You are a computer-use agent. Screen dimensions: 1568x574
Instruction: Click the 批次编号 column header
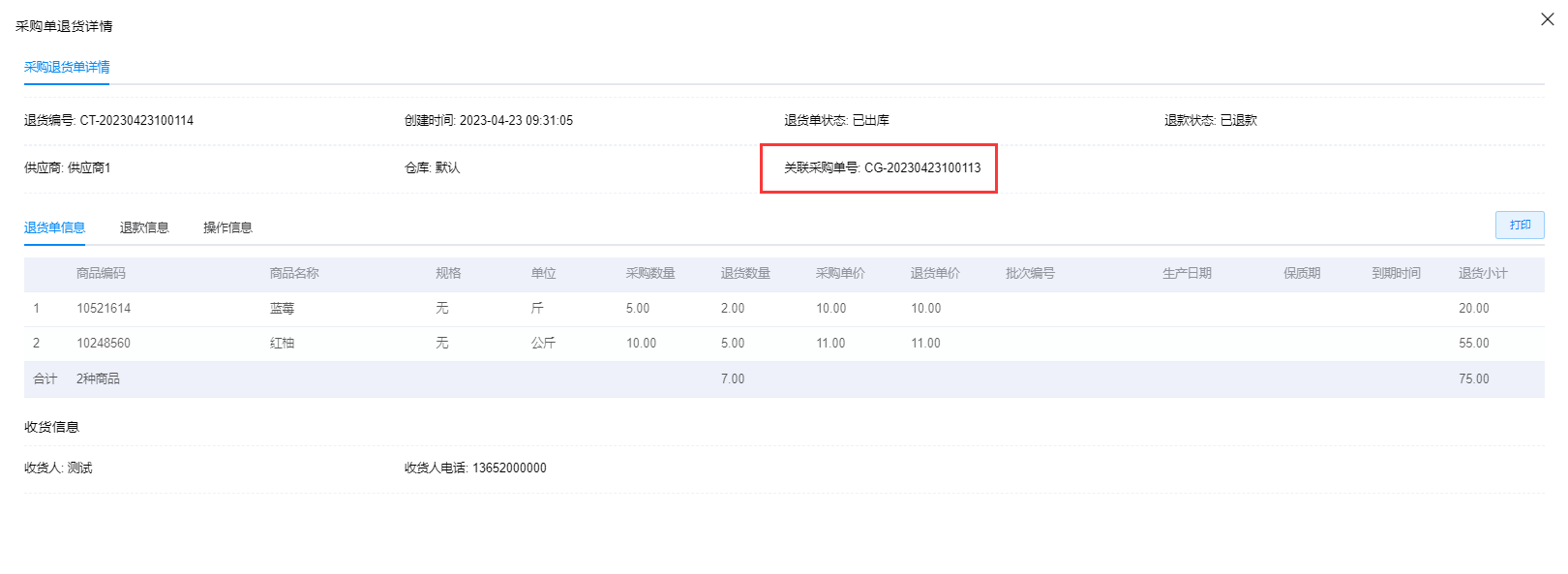(x=1030, y=273)
